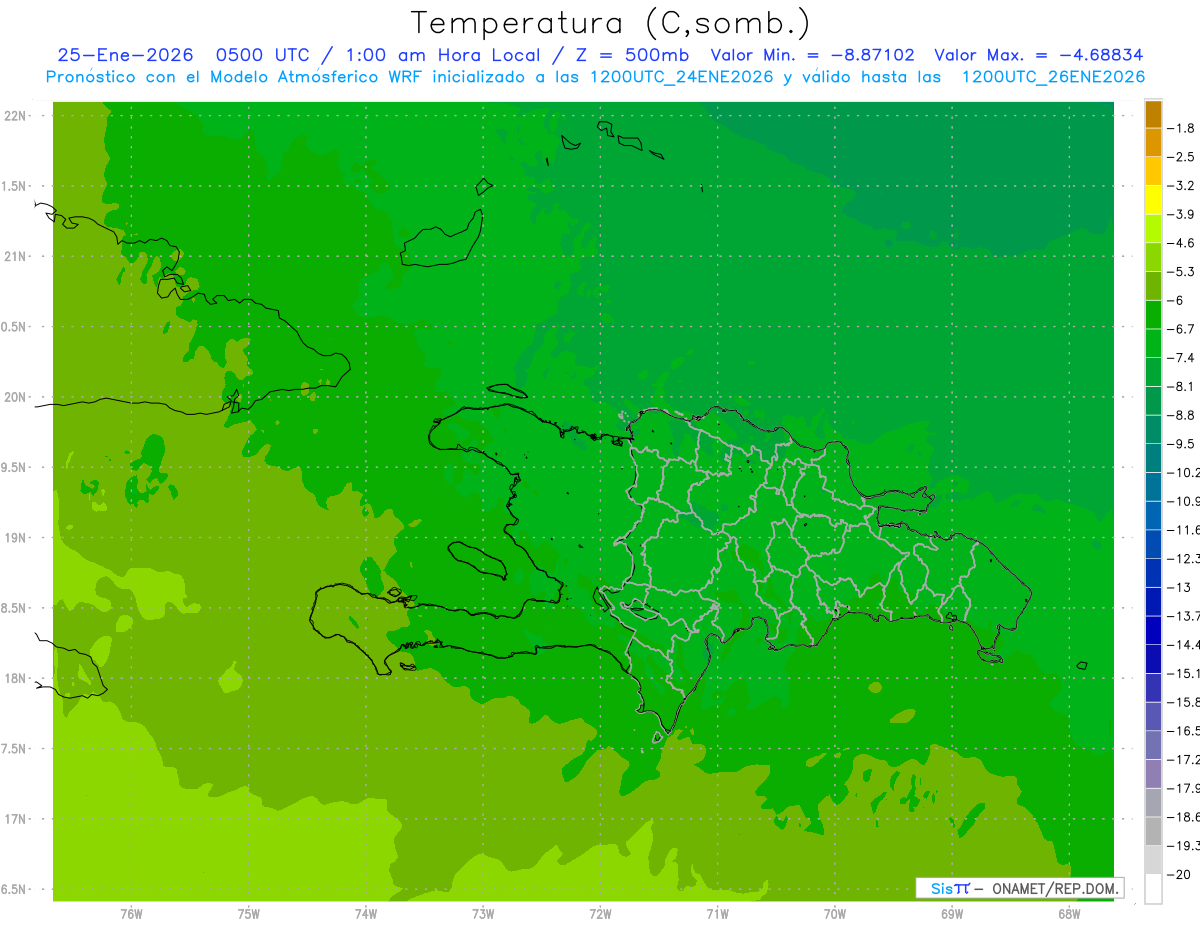Click the "21N" latitude axis label
1200x927 pixels.
(16, 257)
